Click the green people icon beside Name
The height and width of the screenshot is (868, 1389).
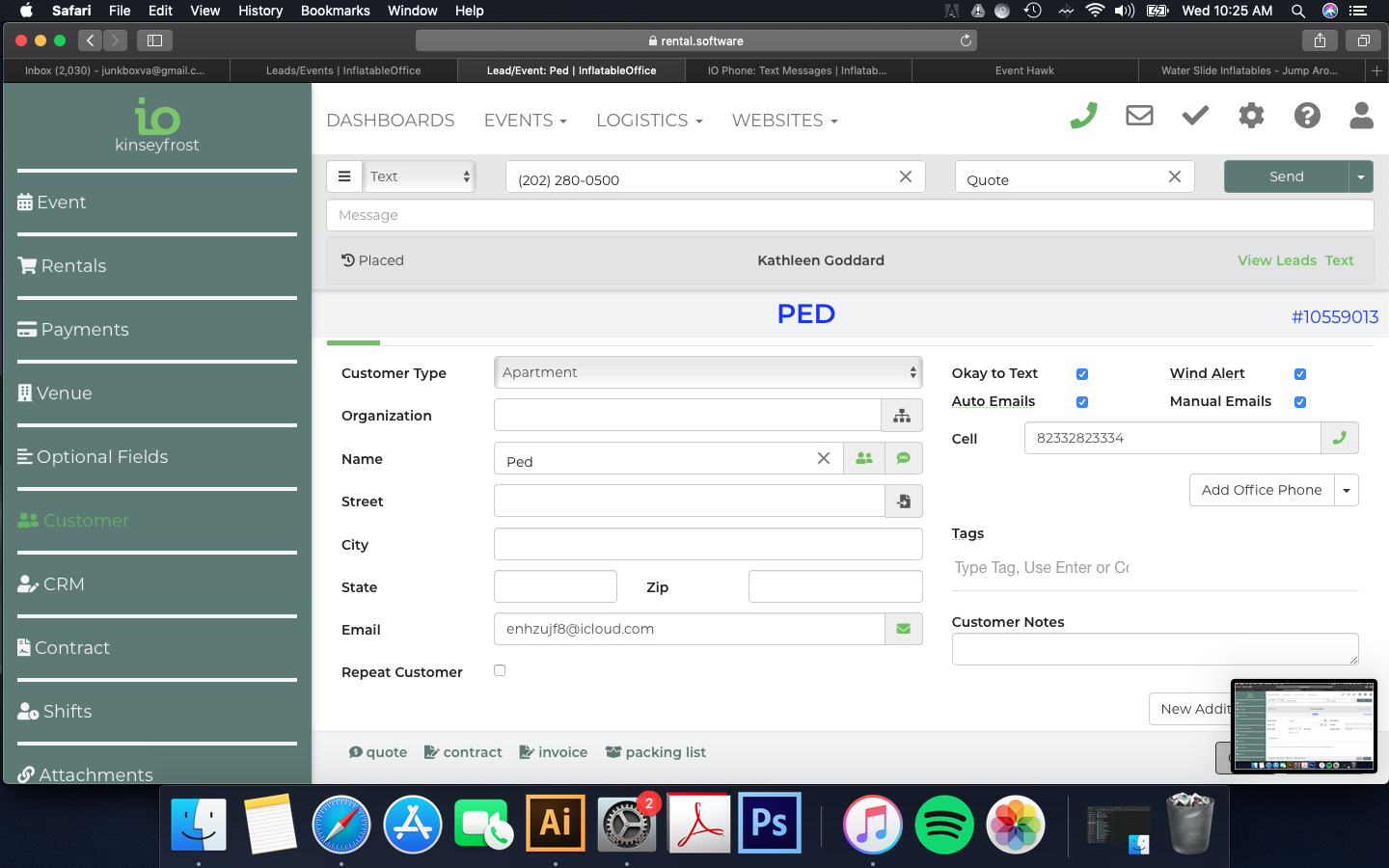click(864, 459)
